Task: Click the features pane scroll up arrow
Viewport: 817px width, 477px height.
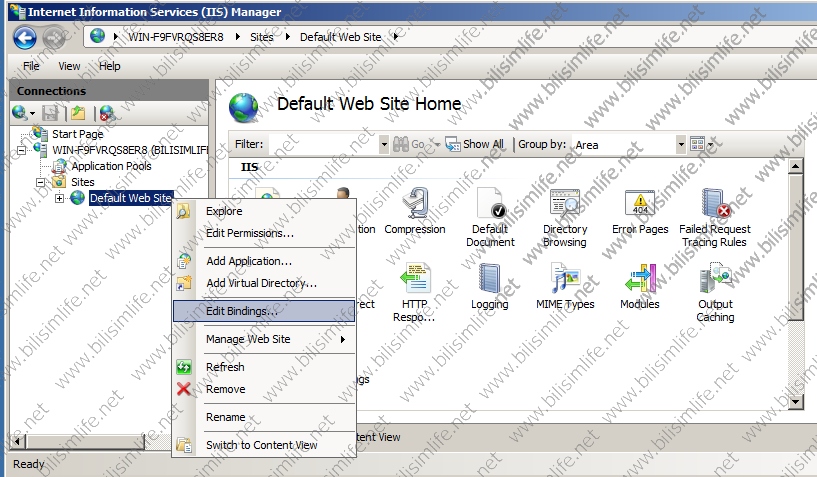Action: pyautogui.click(x=795, y=167)
